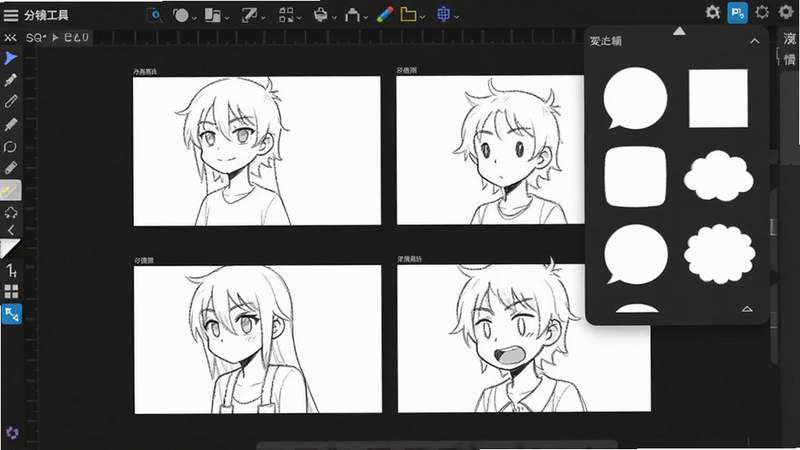800x450 pixels.
Task: Select storyboard panel with shouting boy
Action: pyautogui.click(x=524, y=338)
